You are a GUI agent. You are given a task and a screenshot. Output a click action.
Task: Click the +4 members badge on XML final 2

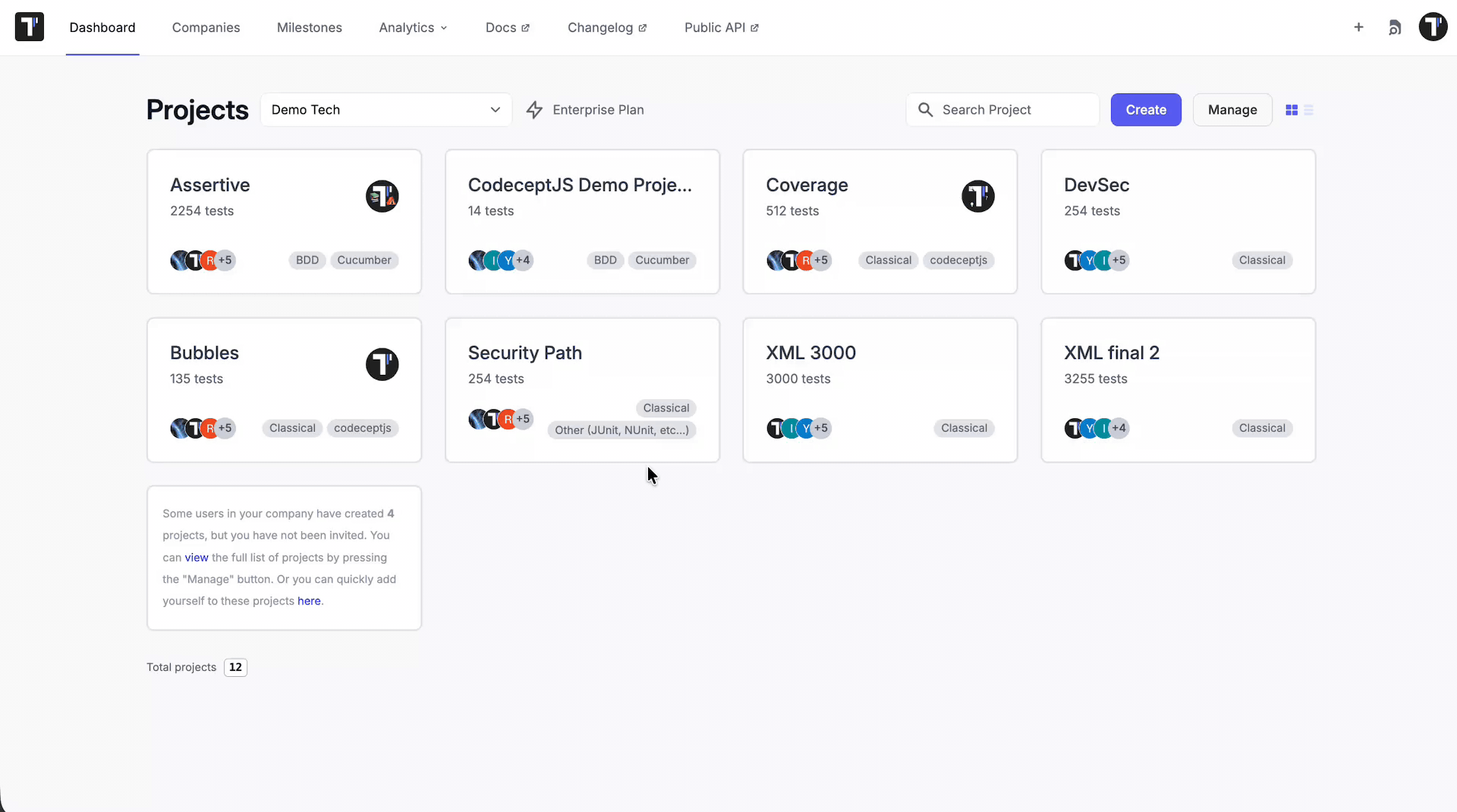click(x=1119, y=428)
